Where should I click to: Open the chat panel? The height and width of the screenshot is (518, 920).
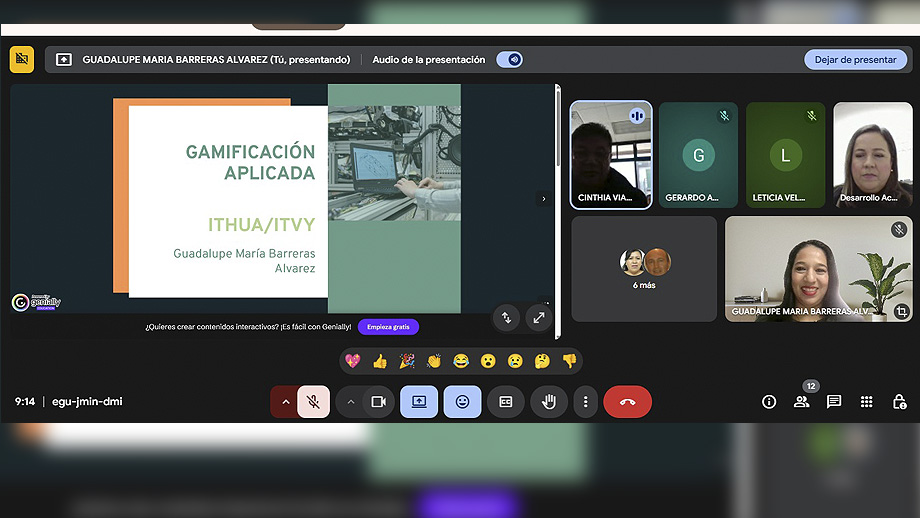tap(834, 402)
